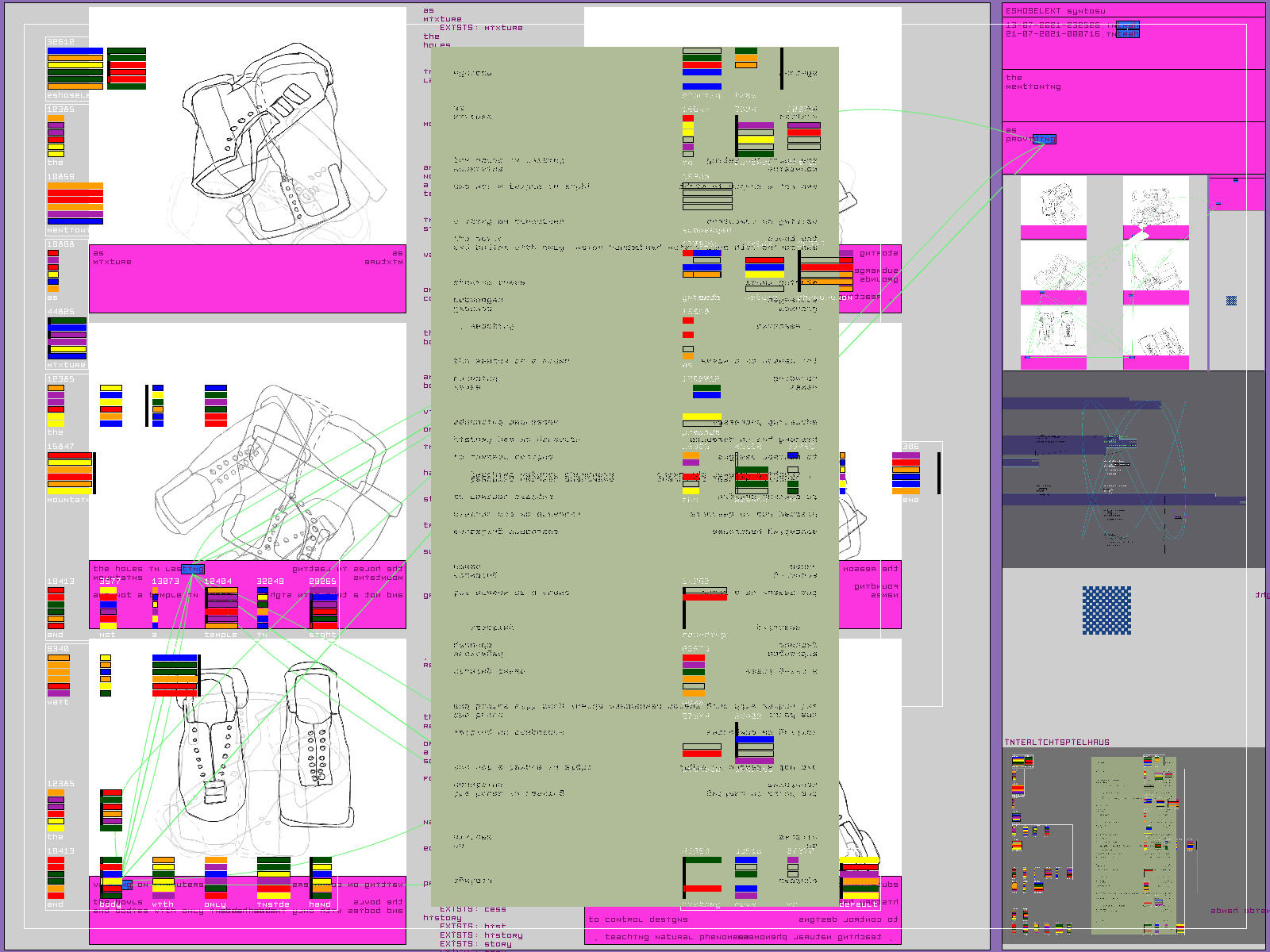Viewport: 1270px width, 952px height.
Task: Select the large blue checkerboard square
Action: [x=1106, y=610]
